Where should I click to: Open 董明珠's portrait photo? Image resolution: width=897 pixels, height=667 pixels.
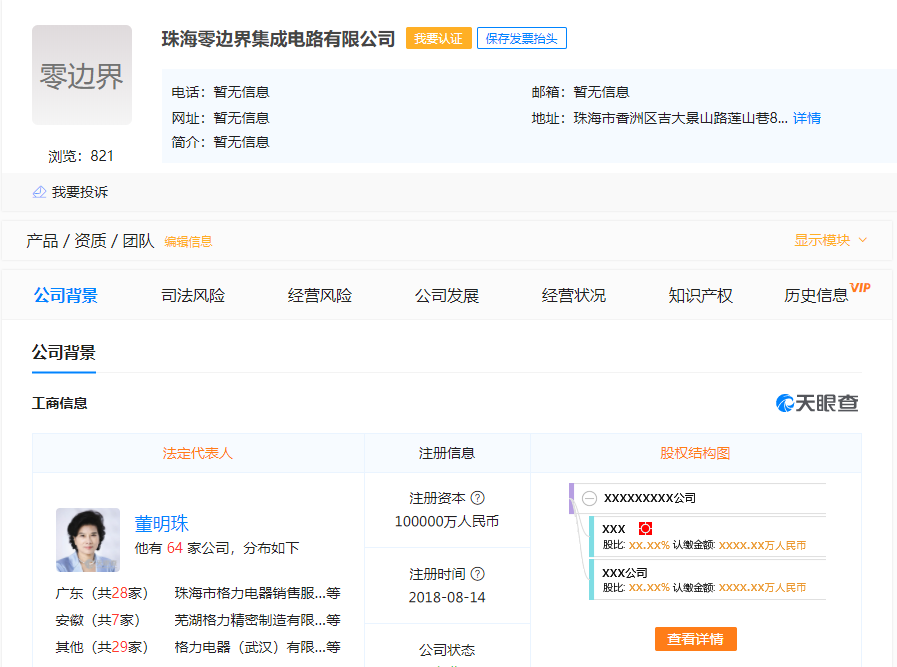point(88,540)
